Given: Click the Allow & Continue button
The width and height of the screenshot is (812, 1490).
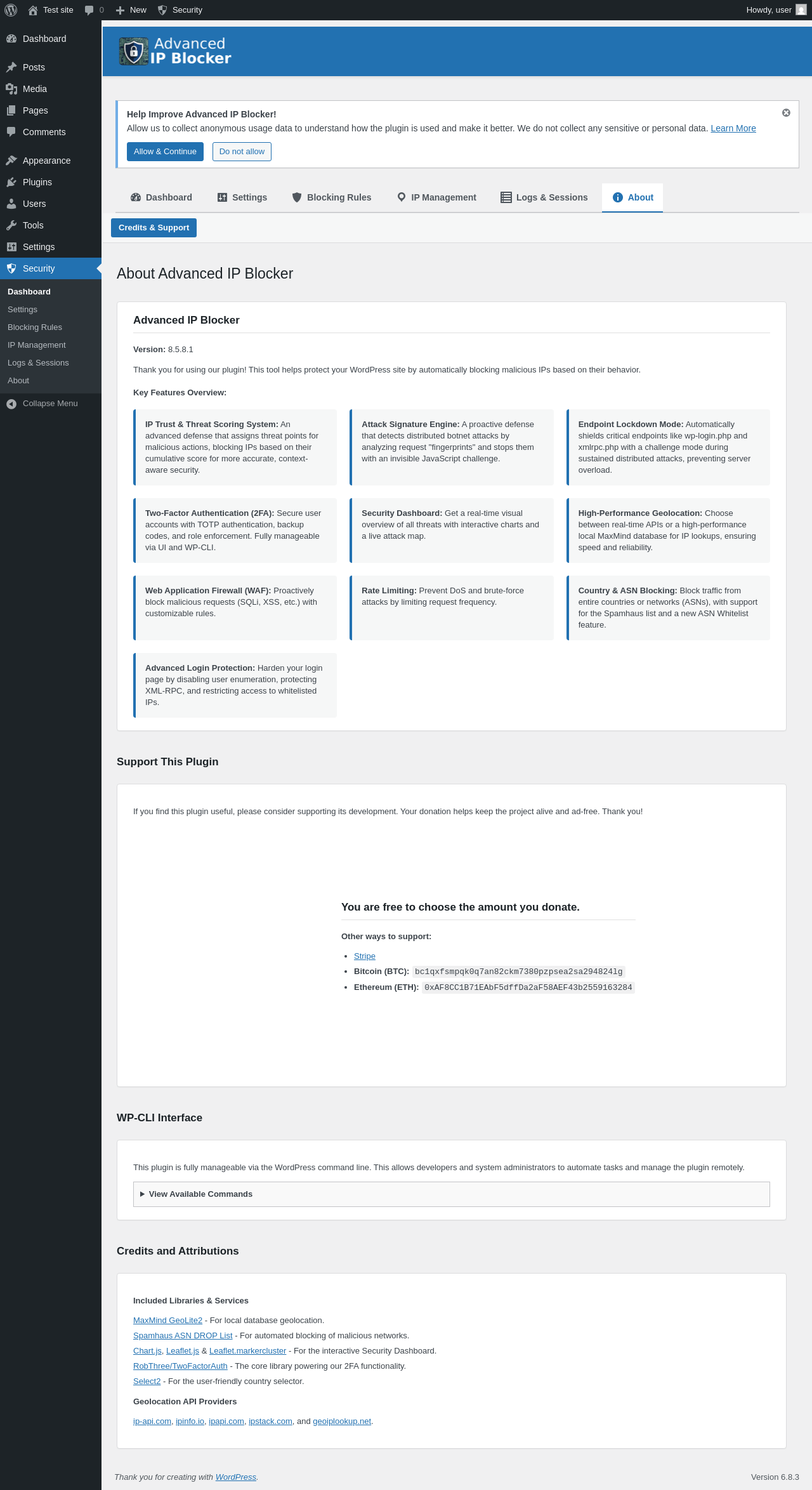Looking at the screenshot, I should click(x=165, y=152).
